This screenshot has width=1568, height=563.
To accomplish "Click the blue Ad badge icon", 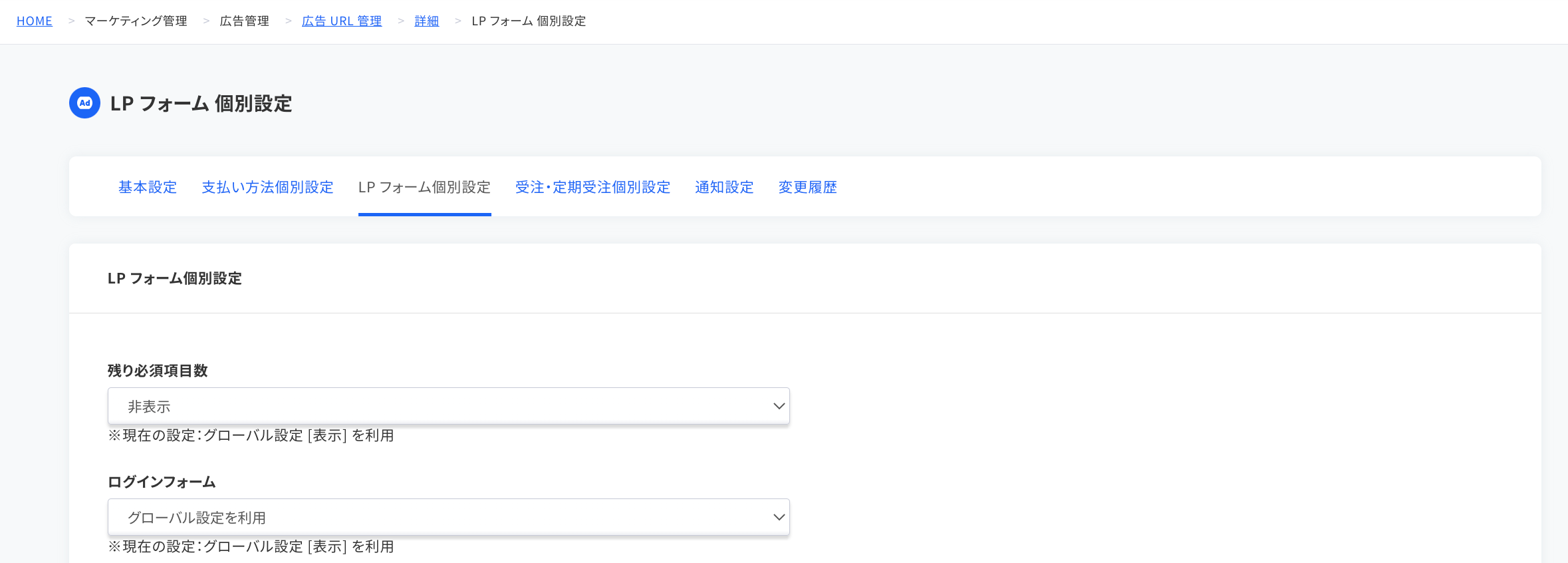I will 84,103.
